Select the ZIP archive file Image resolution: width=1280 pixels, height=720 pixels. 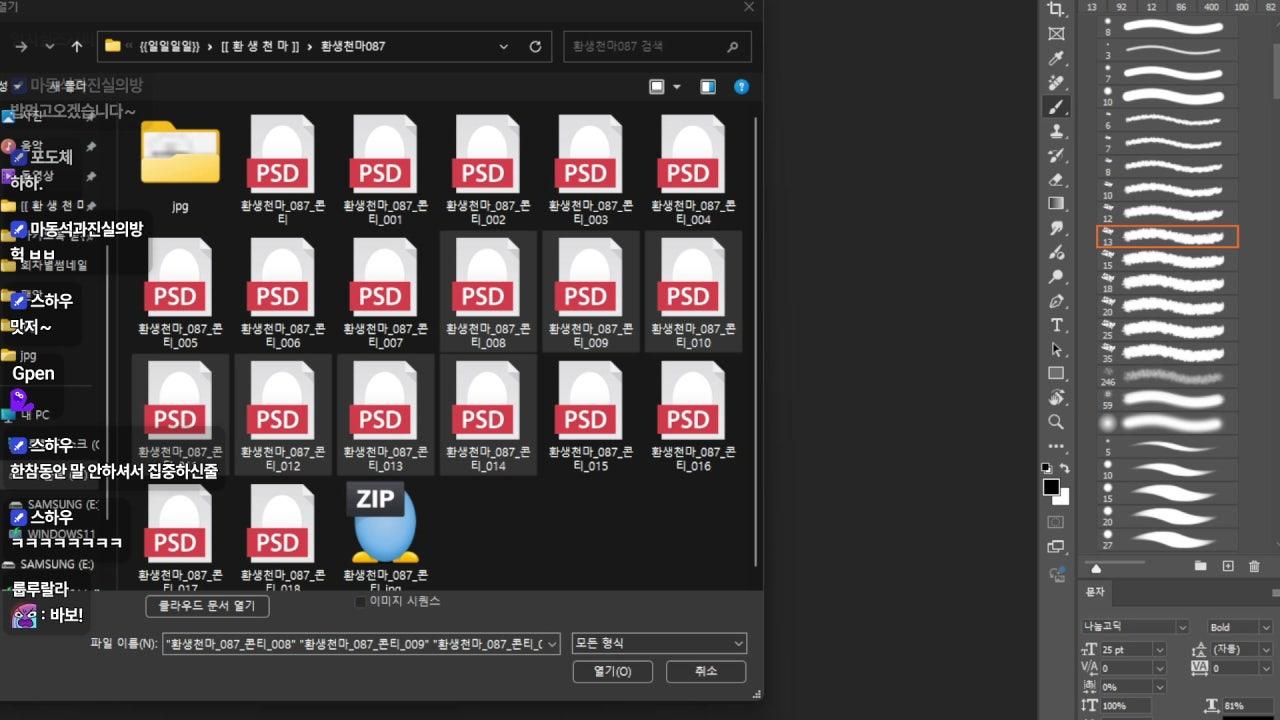tap(386, 536)
